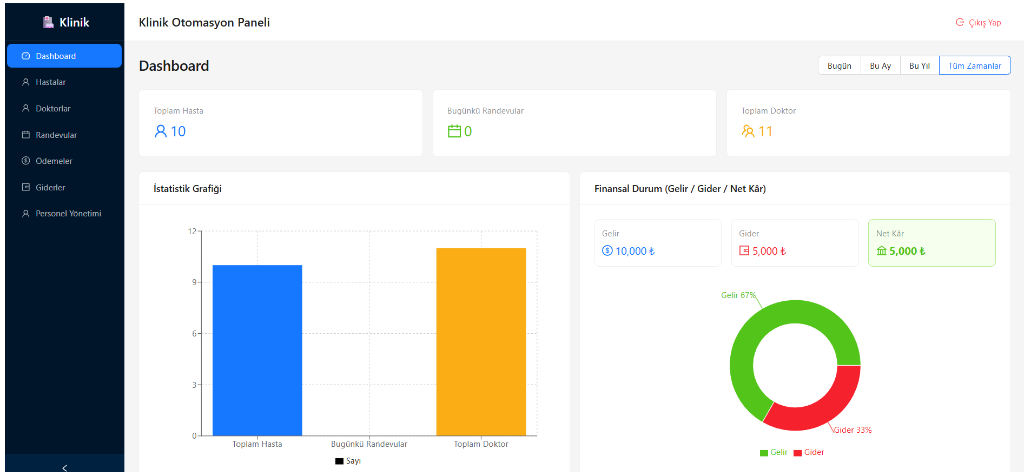Click the Doktorlar person icon

(x=26, y=108)
